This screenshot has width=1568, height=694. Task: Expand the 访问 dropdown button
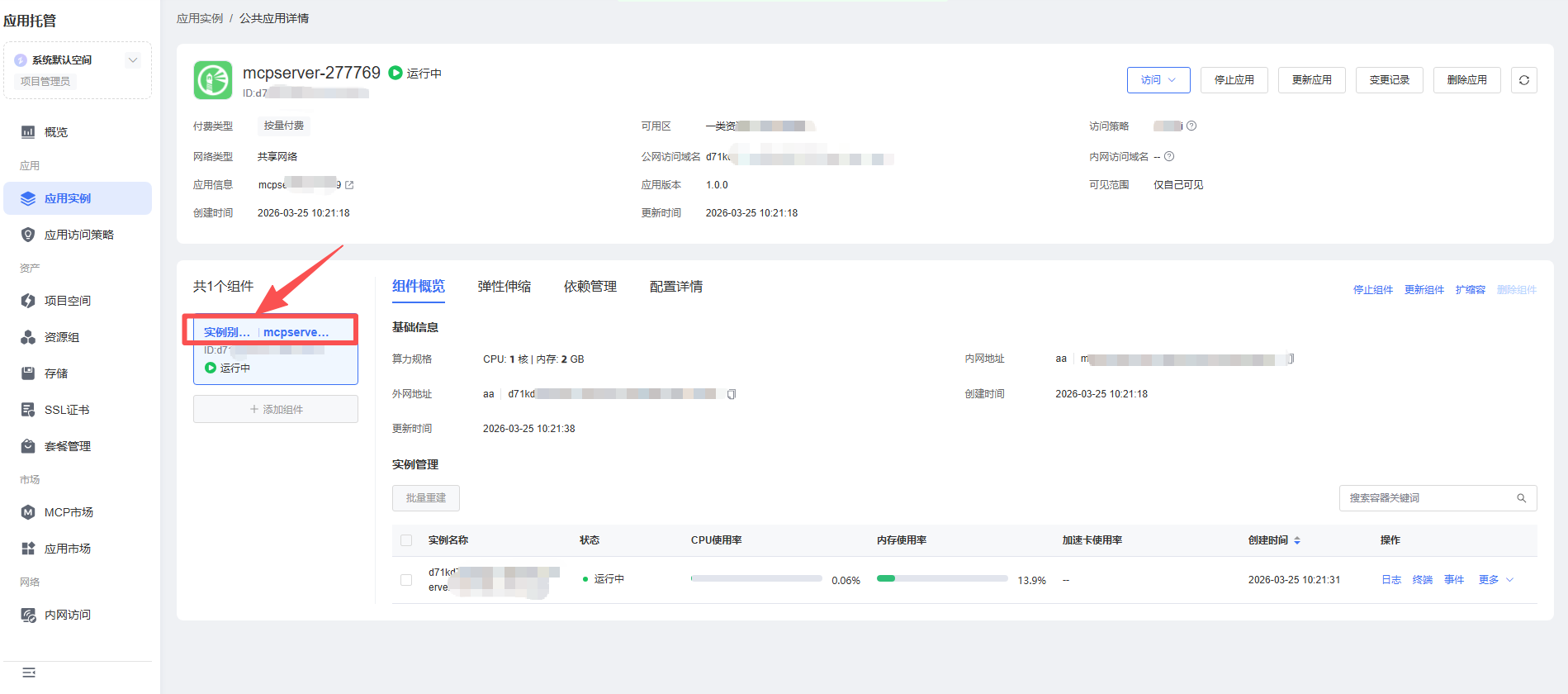coord(1158,80)
